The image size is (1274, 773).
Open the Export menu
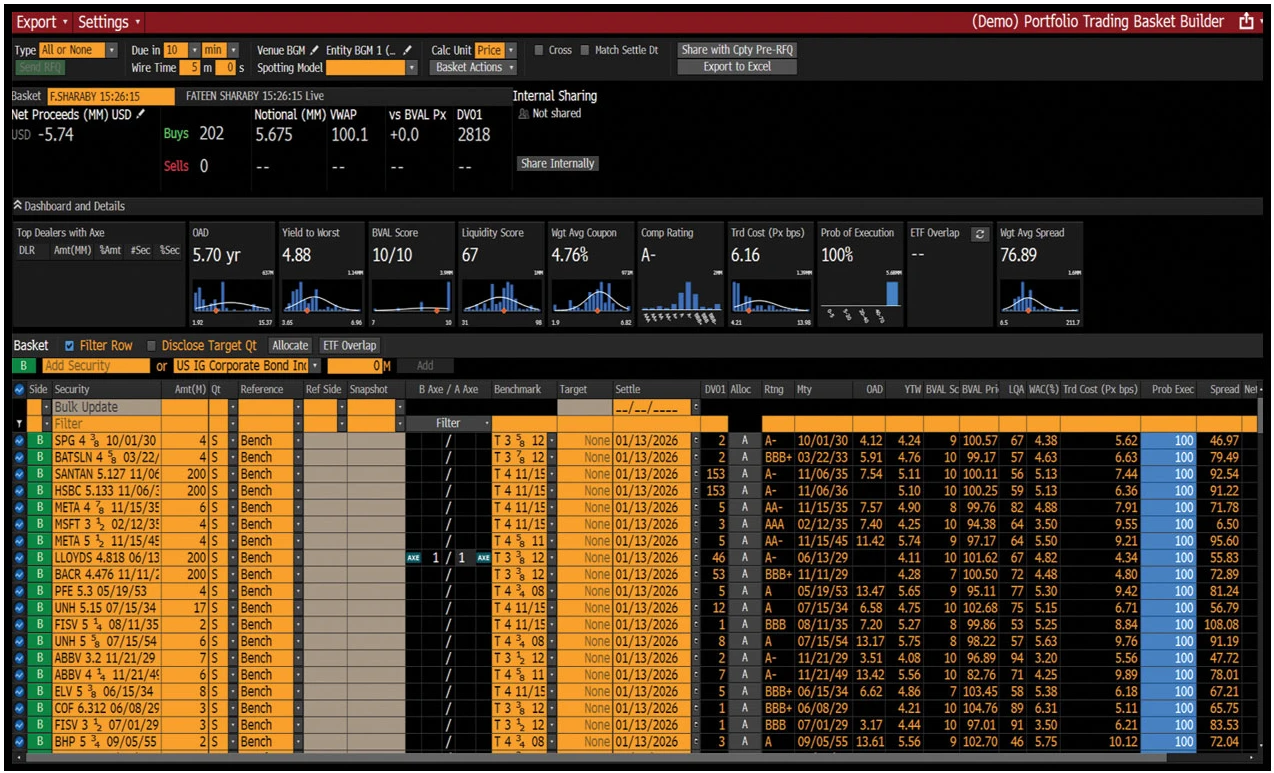coord(37,20)
